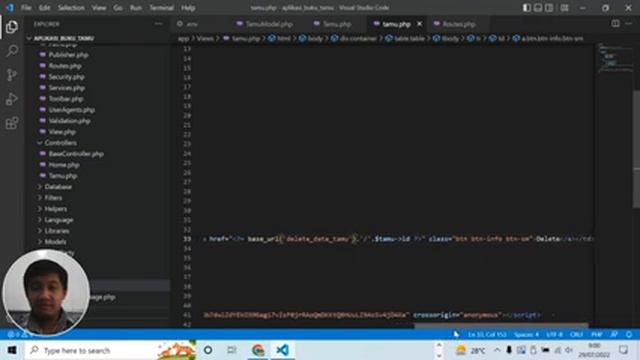Switch to the TamuModel.php tab
640x360 pixels.
coord(268,24)
